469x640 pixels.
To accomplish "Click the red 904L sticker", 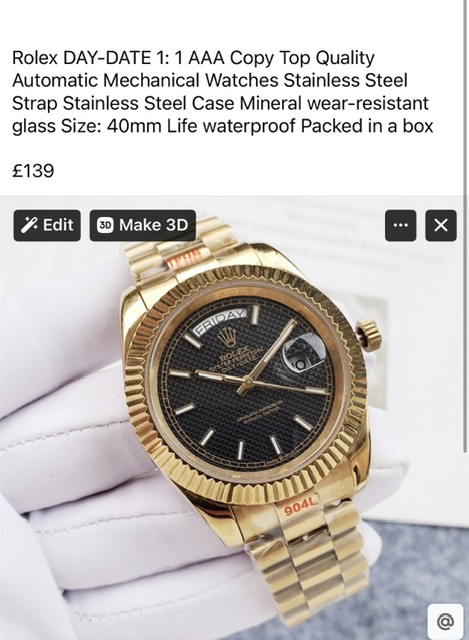I will click(300, 509).
